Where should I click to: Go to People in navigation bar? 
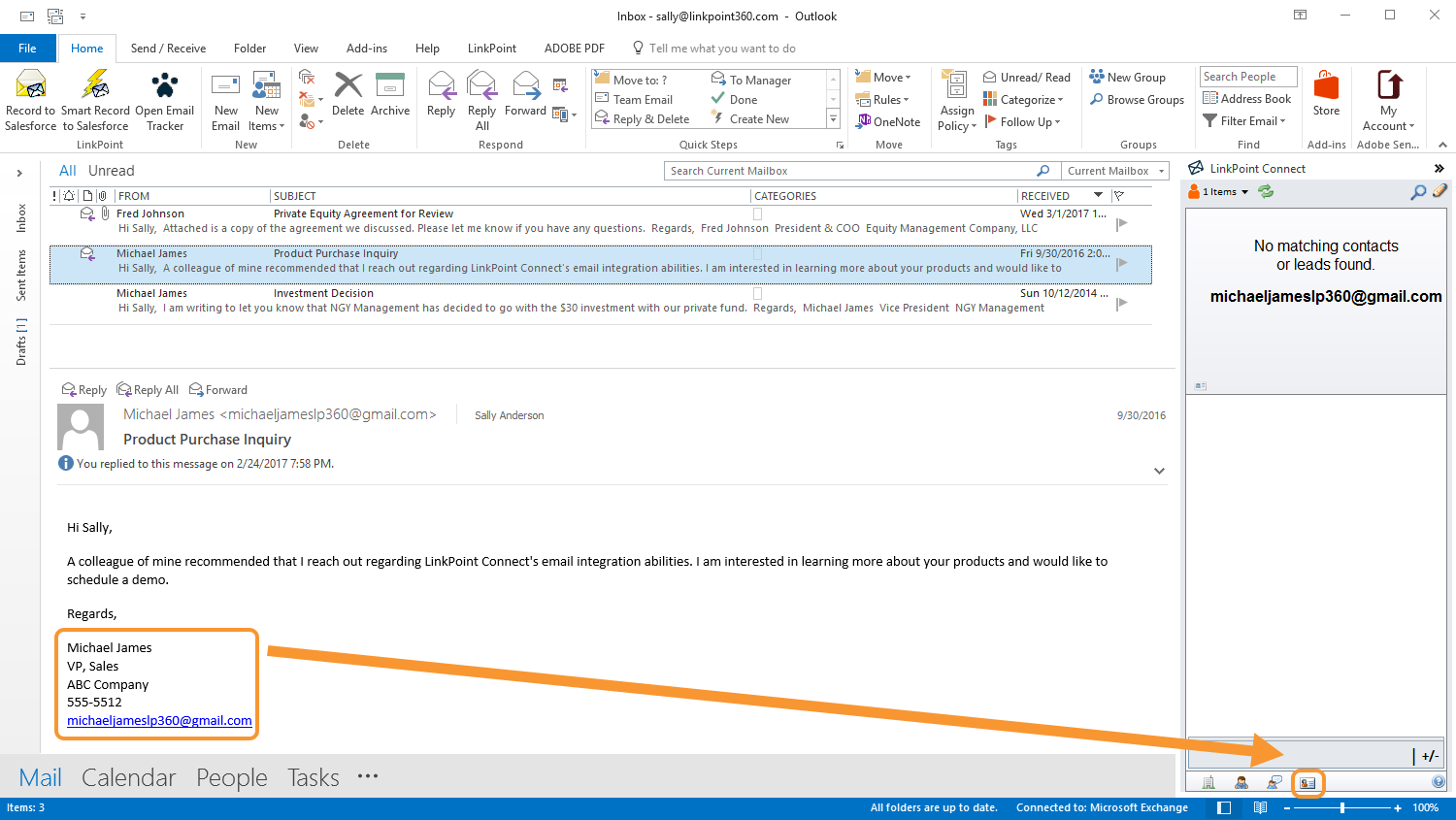click(232, 777)
